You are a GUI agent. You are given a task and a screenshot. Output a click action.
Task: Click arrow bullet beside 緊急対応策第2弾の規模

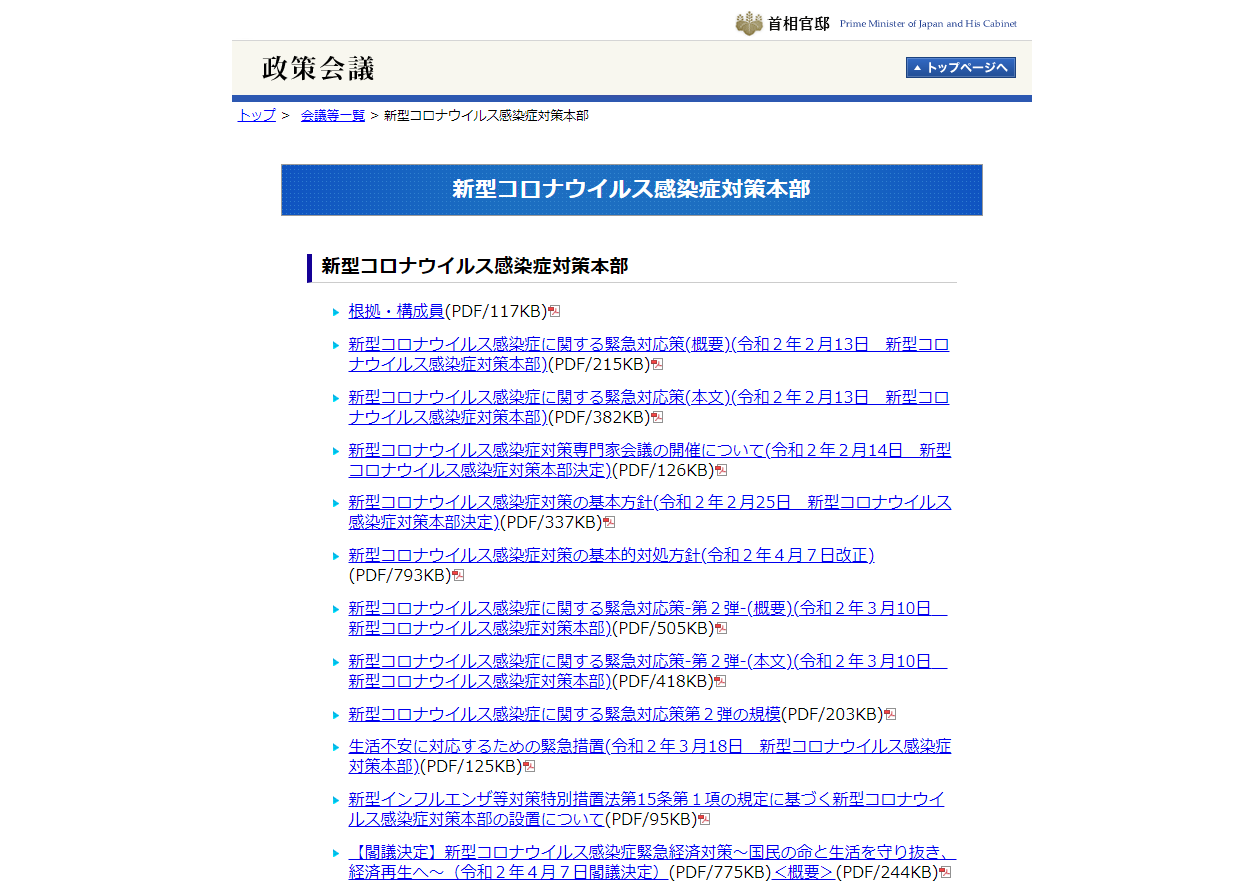pyautogui.click(x=336, y=715)
